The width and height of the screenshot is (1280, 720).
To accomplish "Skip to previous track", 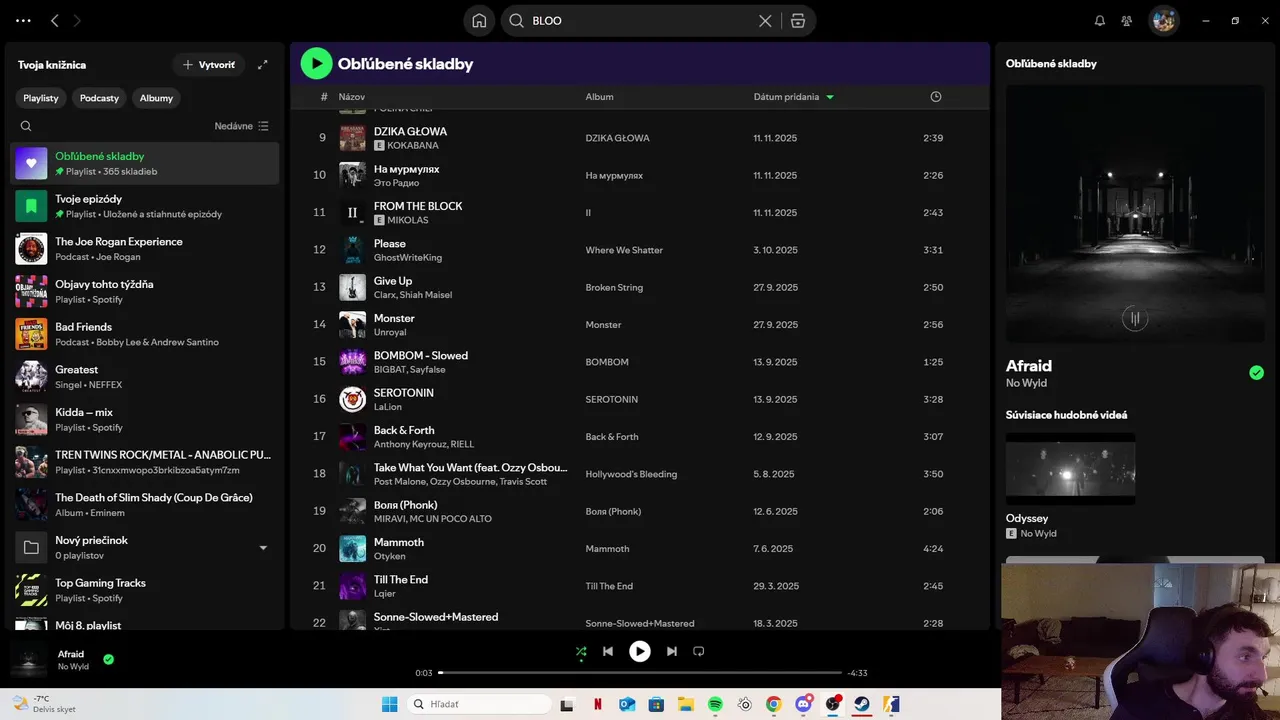I will 608,651.
